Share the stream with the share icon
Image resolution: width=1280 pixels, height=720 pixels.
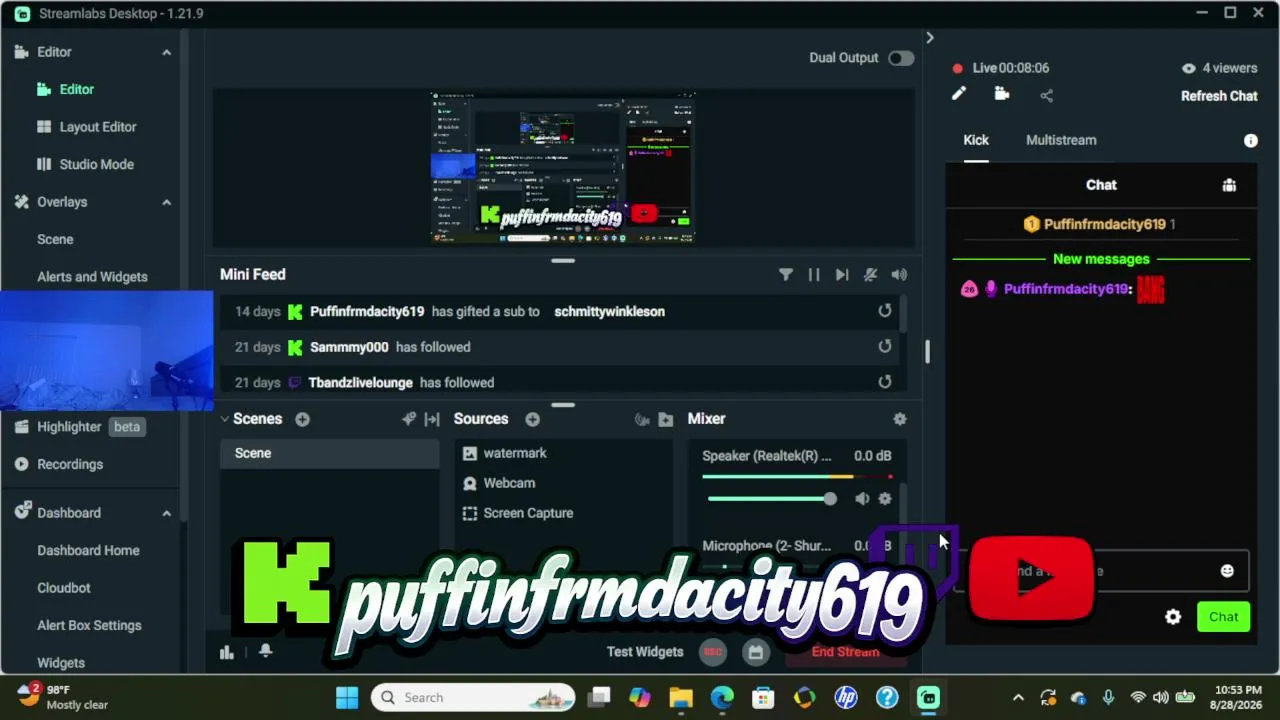coord(1047,96)
